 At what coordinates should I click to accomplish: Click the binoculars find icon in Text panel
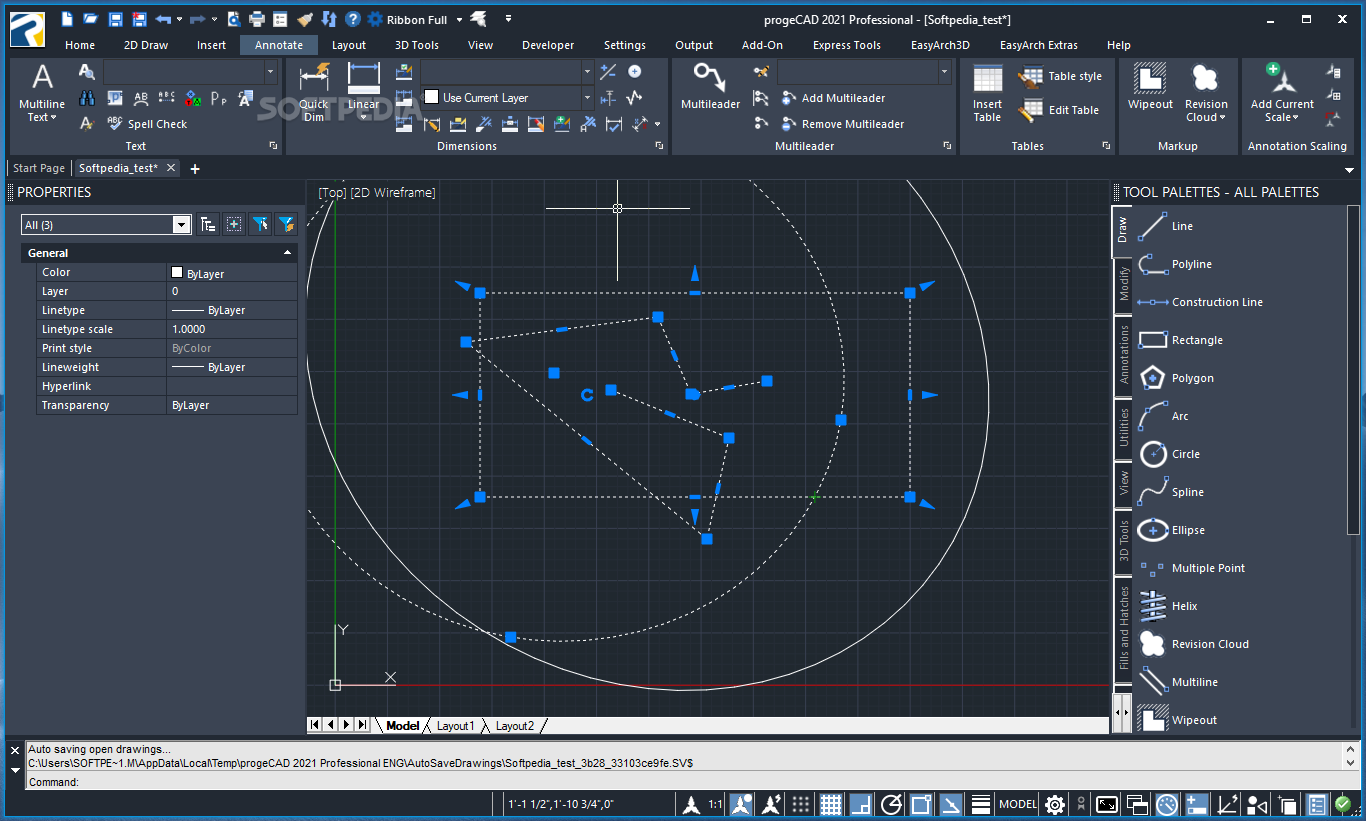pyautogui.click(x=87, y=98)
